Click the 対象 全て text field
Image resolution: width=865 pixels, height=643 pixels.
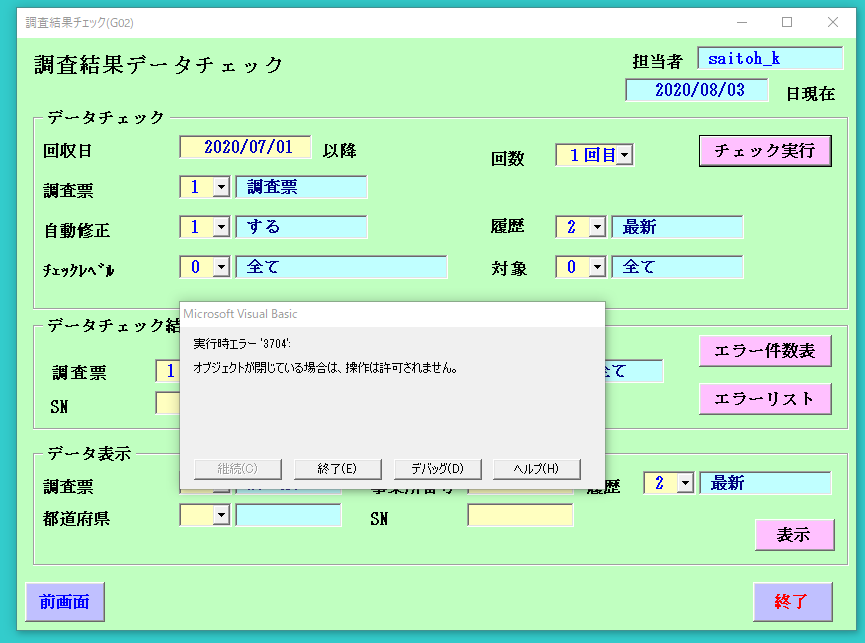pos(677,267)
